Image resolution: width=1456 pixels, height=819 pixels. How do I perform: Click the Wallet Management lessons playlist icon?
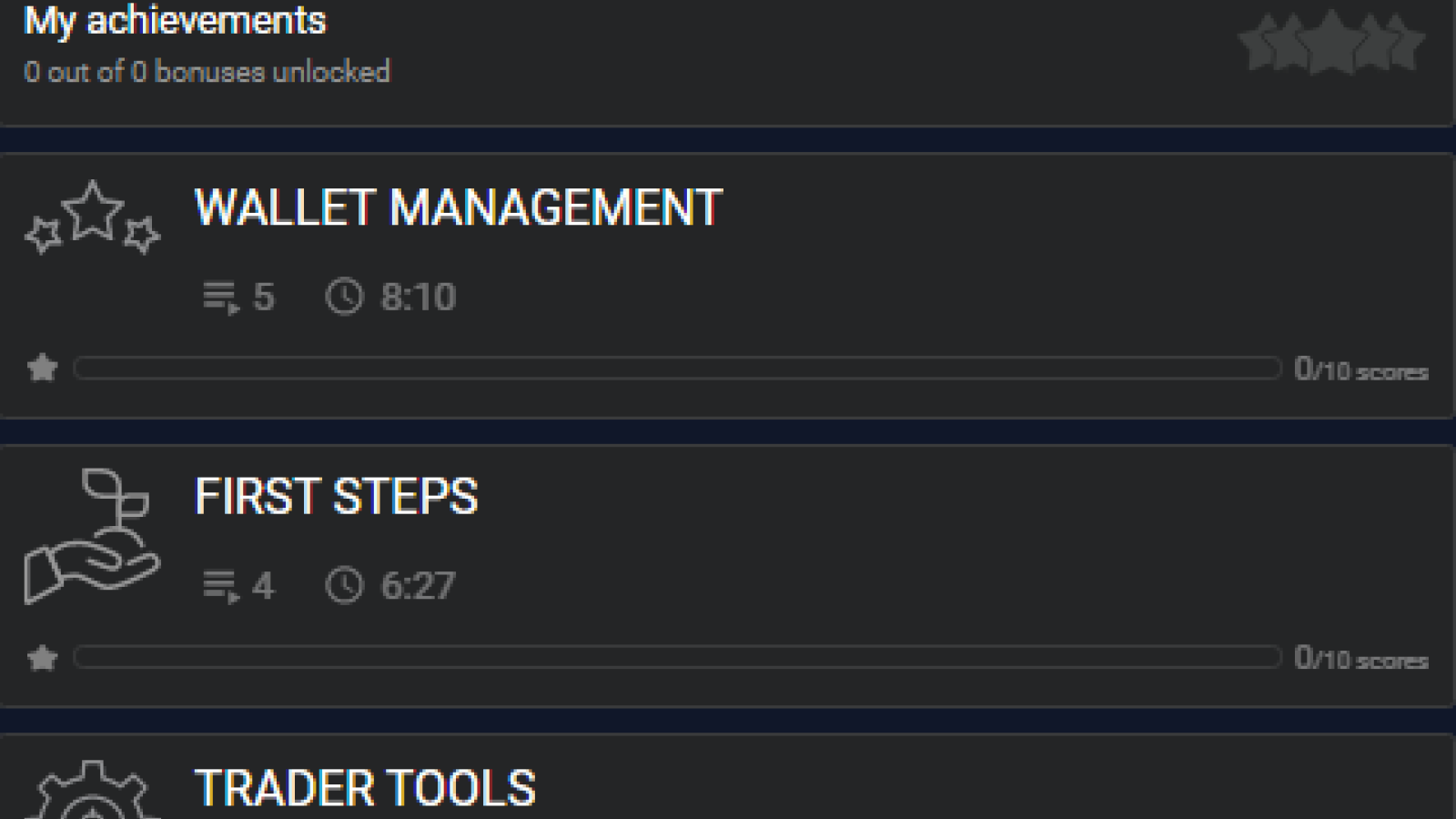tap(221, 298)
